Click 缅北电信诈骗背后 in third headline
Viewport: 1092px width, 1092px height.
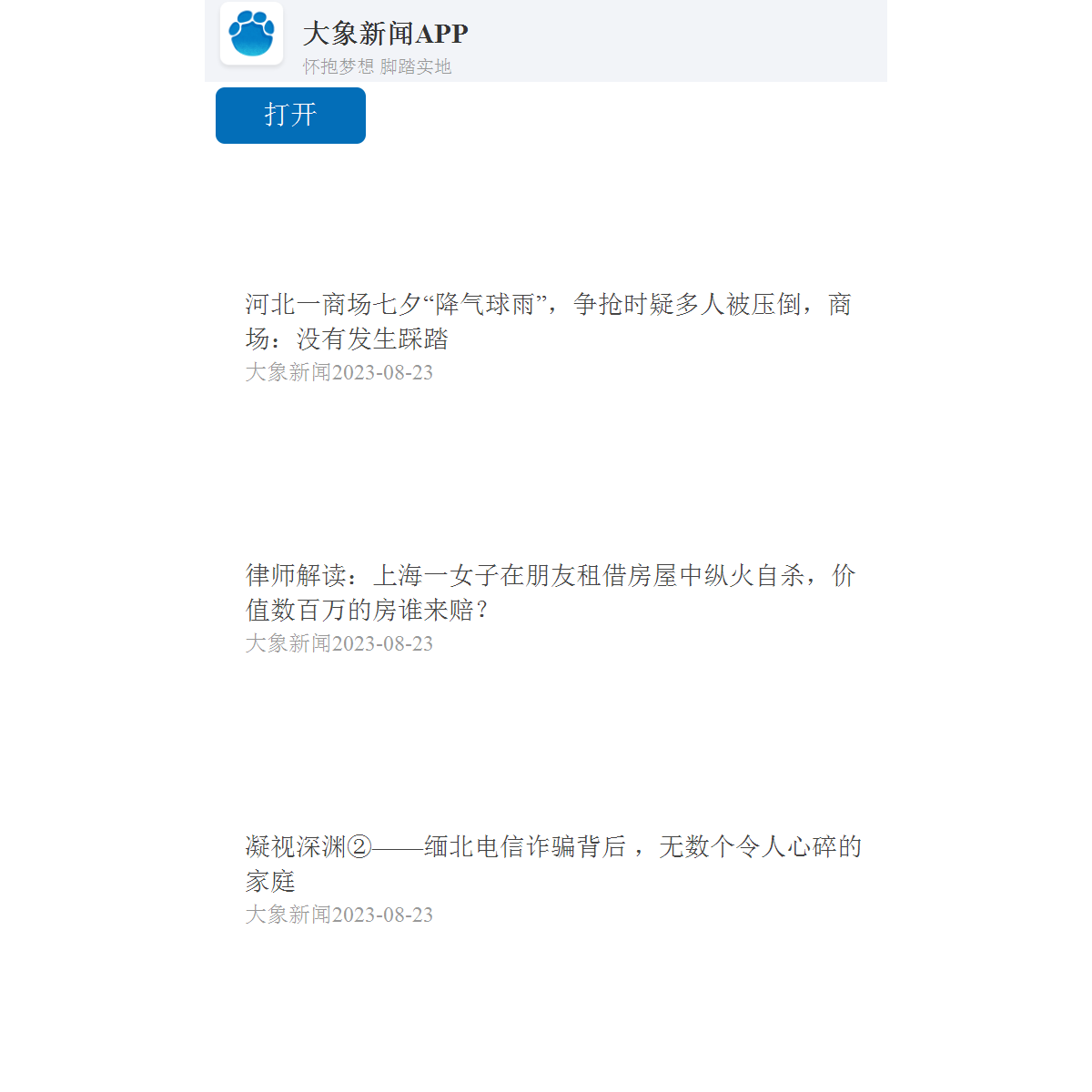pyautogui.click(x=525, y=846)
